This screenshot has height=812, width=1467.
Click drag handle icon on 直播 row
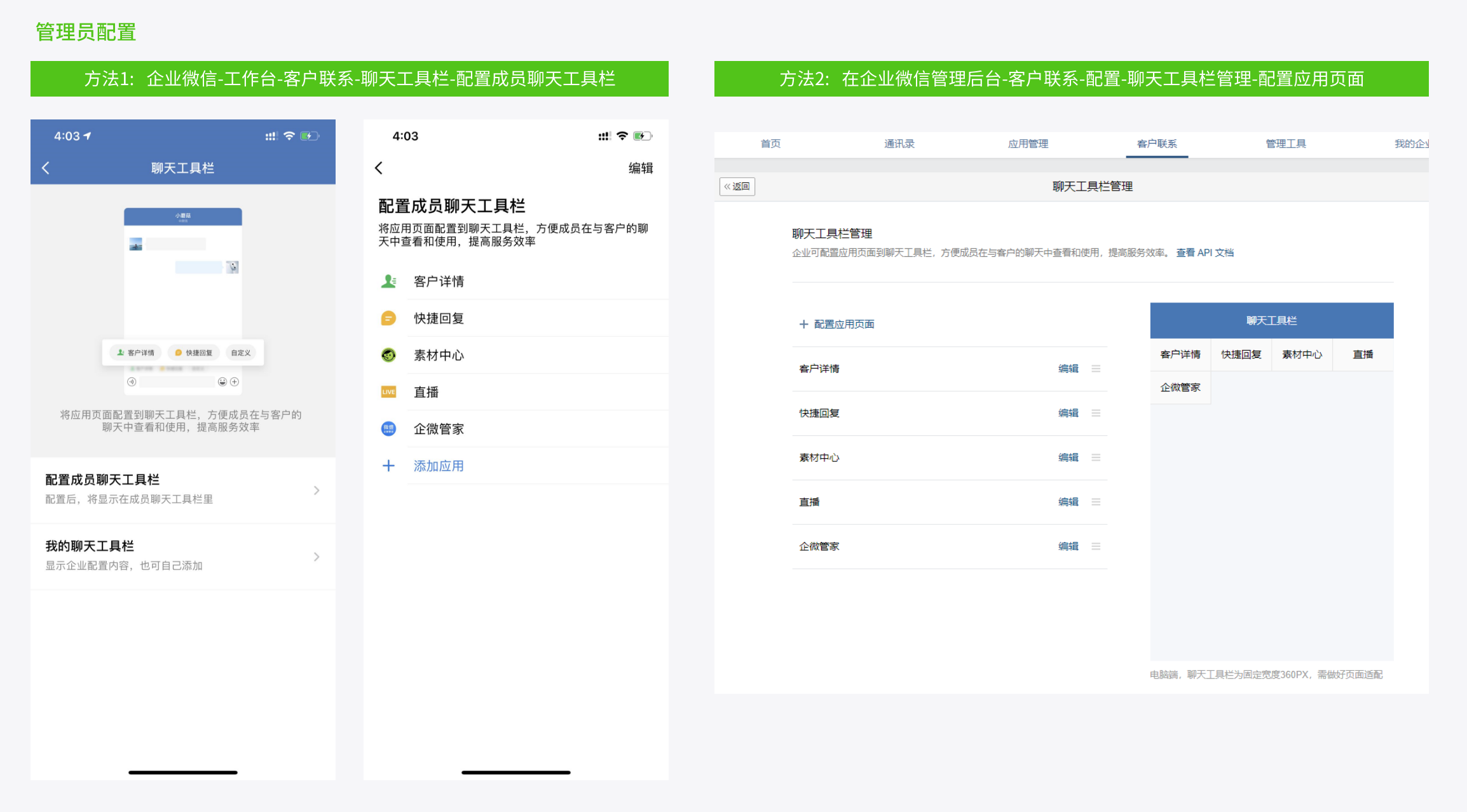click(1096, 502)
